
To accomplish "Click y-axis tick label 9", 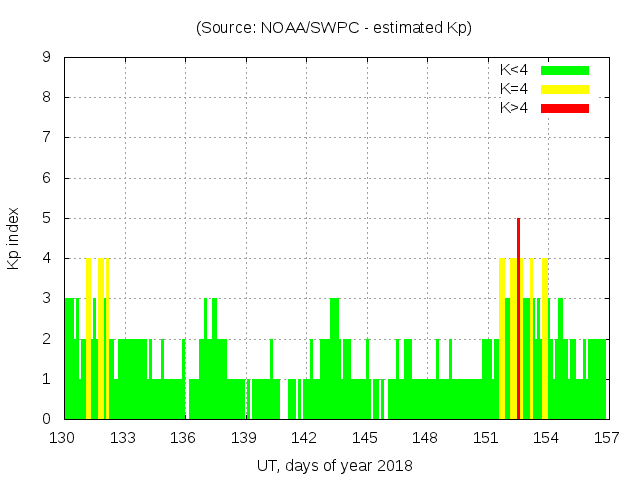I will click(47, 57).
